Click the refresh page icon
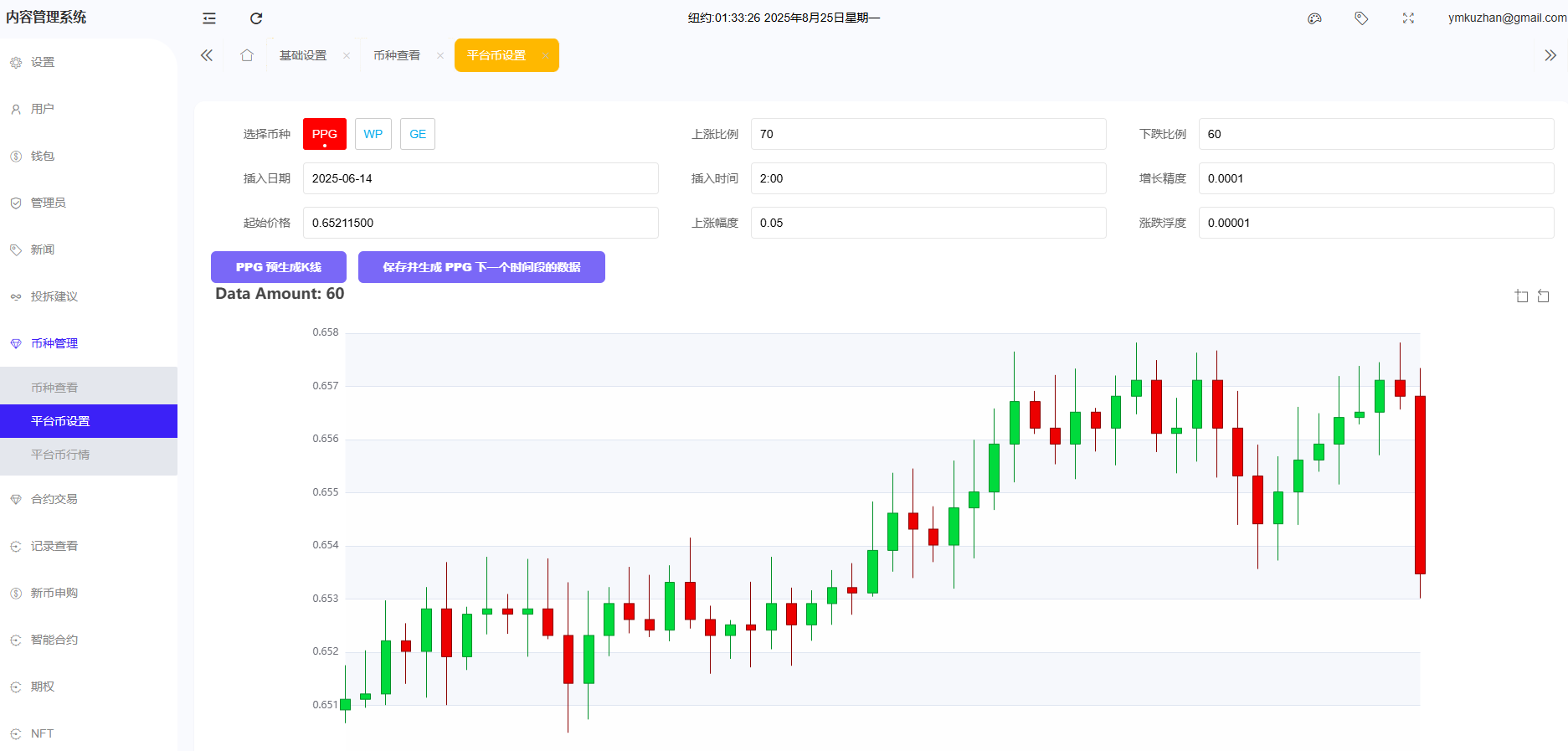Screen dimensions: 1568x751 (x=256, y=18)
